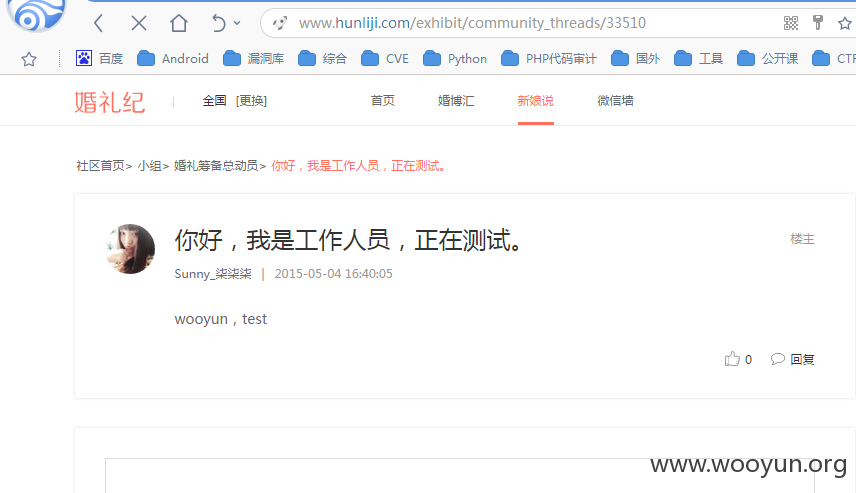Open the CVE bookmark folder

(385, 58)
